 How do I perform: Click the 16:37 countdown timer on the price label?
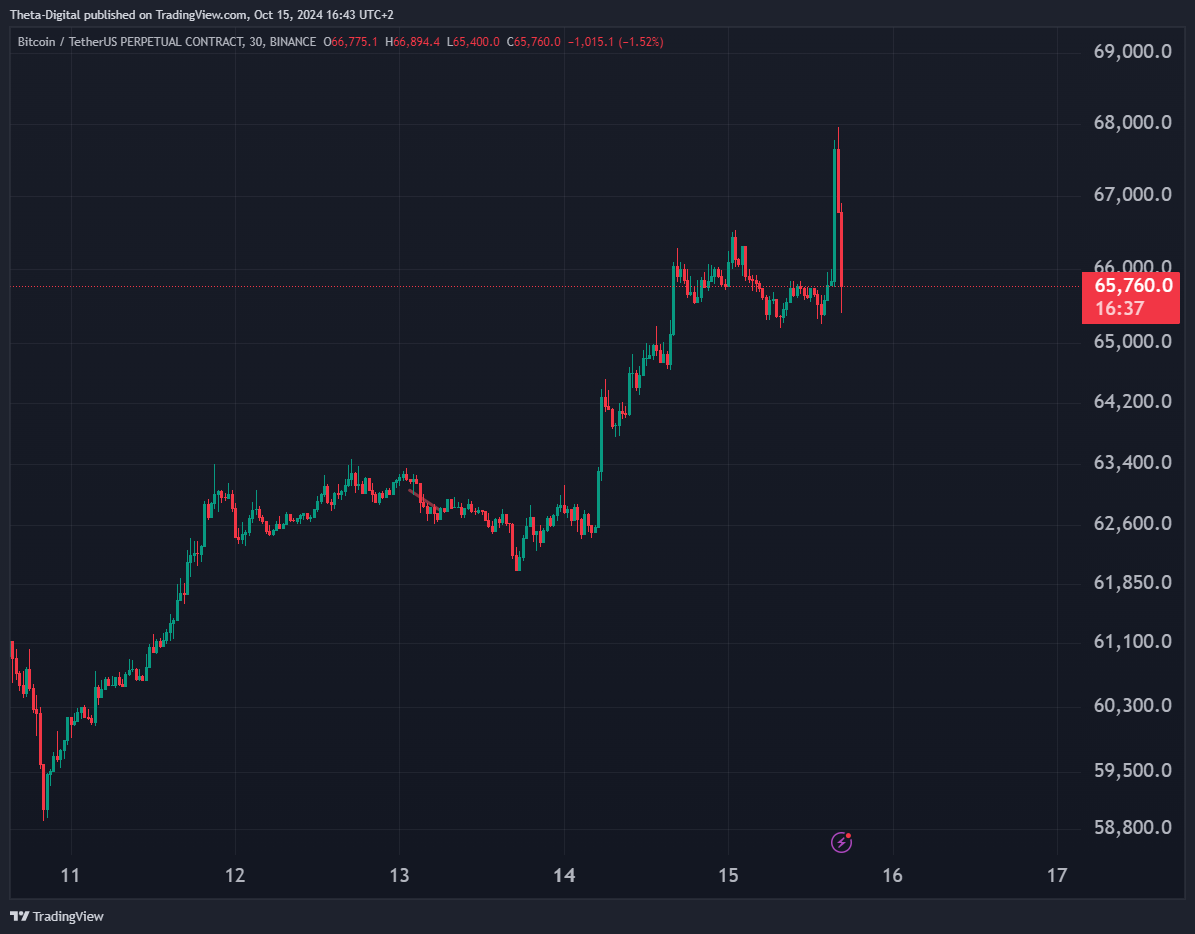click(x=1120, y=309)
